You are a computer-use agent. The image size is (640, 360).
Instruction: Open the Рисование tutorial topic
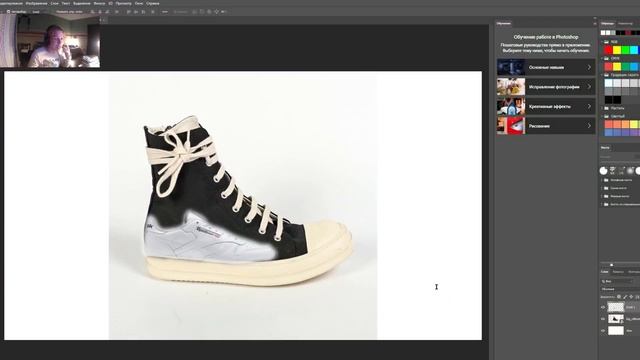(x=546, y=126)
